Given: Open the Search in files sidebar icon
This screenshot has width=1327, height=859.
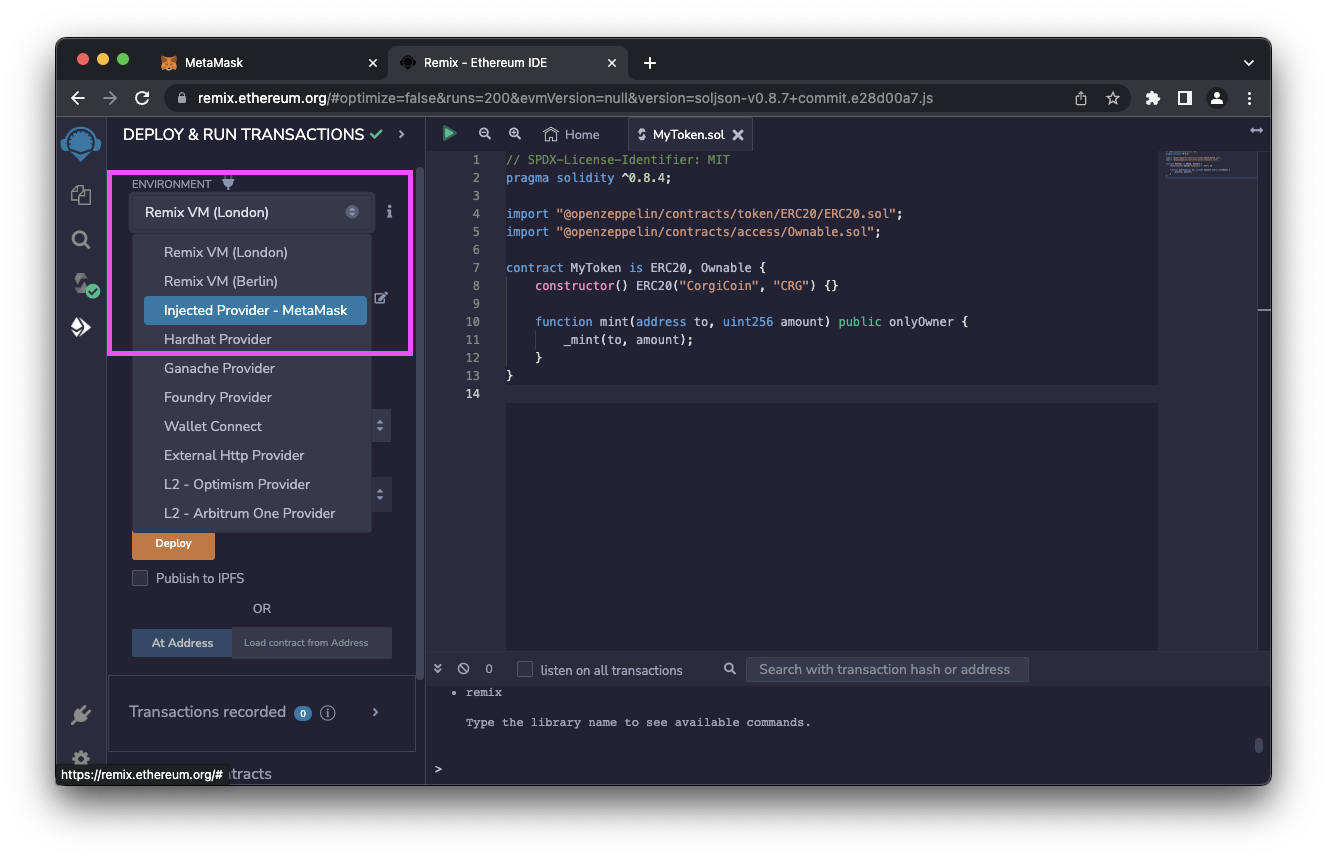Looking at the screenshot, I should [x=81, y=240].
